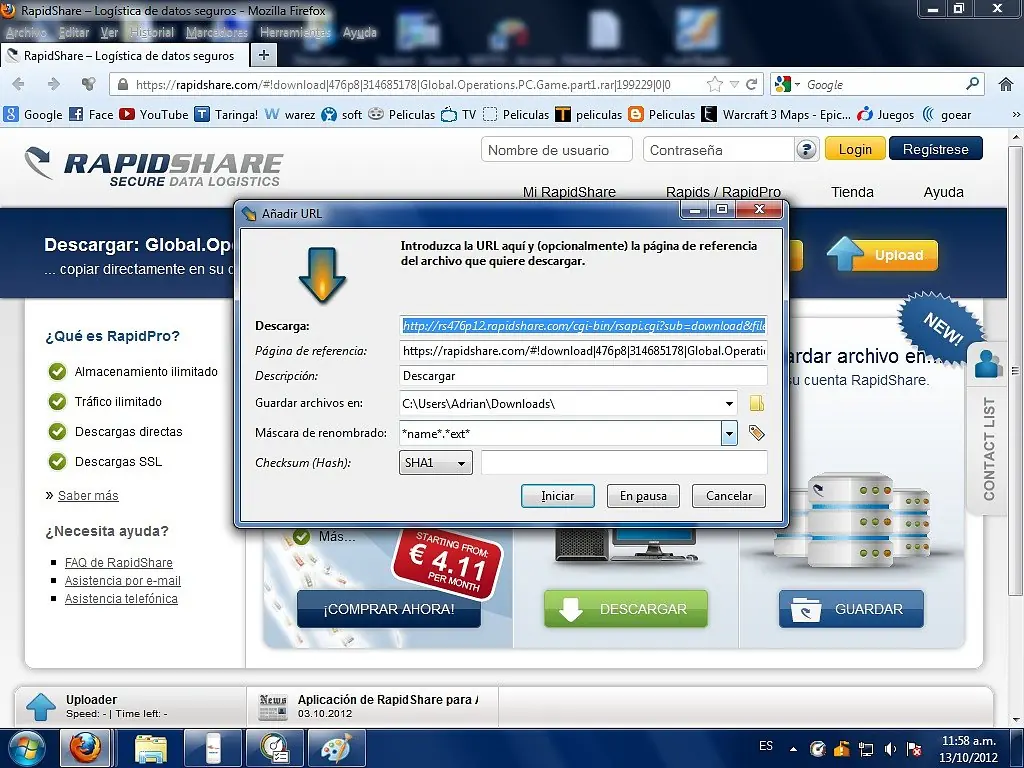Image resolution: width=1024 pixels, height=768 pixels.
Task: Open the Firefox home page icon
Action: [1006, 84]
